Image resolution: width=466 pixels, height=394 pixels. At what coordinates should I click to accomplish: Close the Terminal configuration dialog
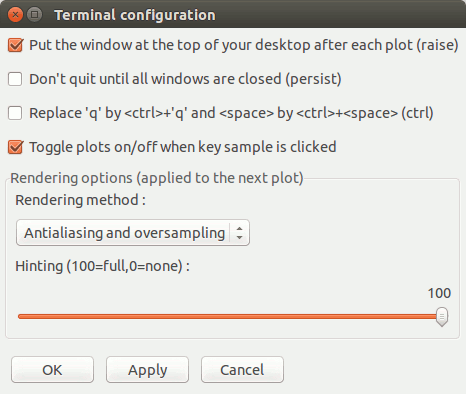click(15, 15)
